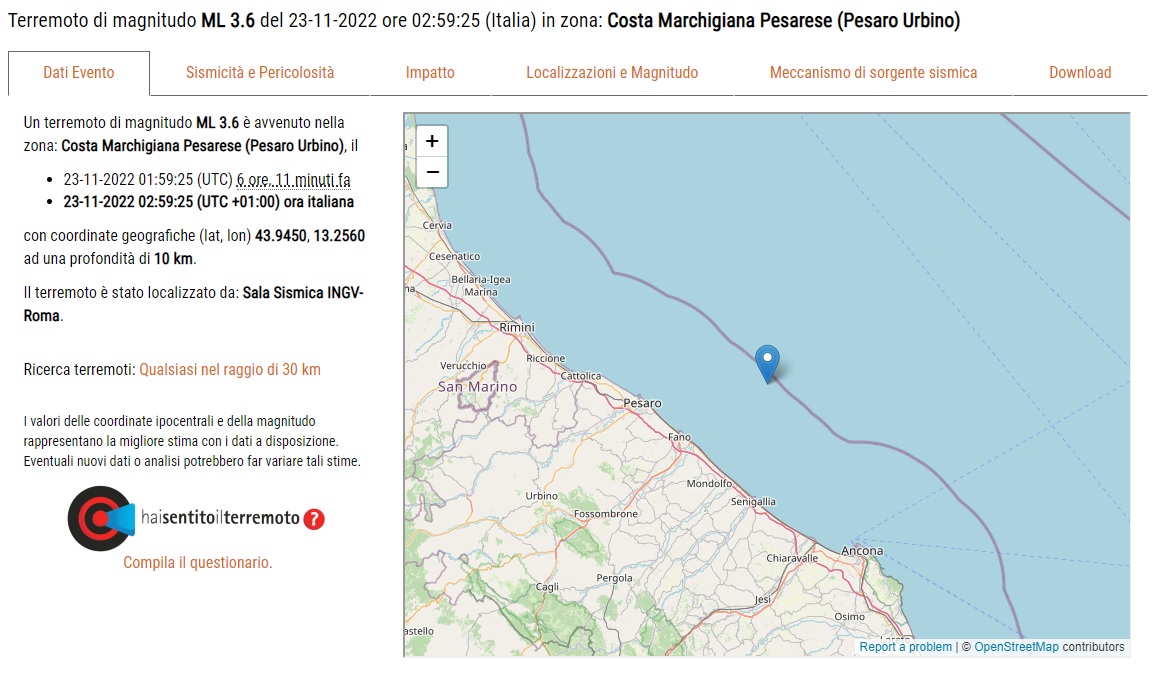Click the Report a problem map link

[x=906, y=647]
